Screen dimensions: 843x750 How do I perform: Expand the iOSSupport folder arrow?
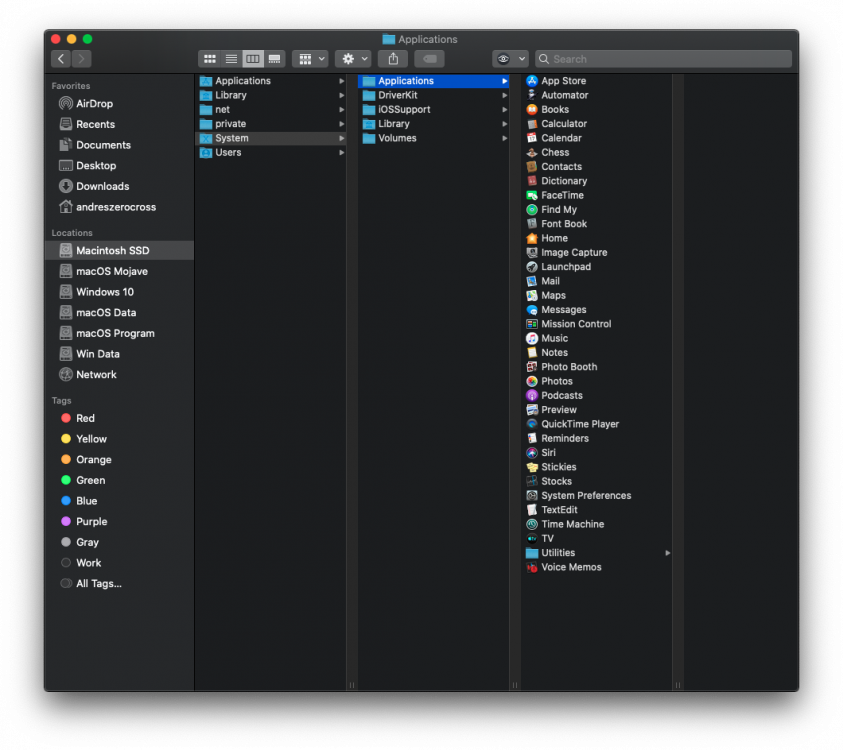[504, 109]
